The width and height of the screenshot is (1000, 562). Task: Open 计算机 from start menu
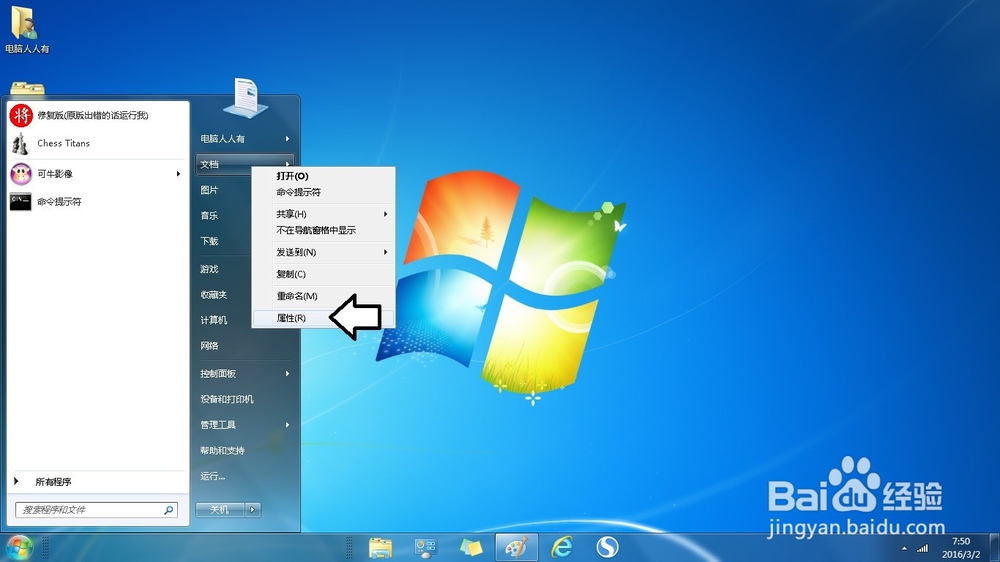[x=214, y=320]
